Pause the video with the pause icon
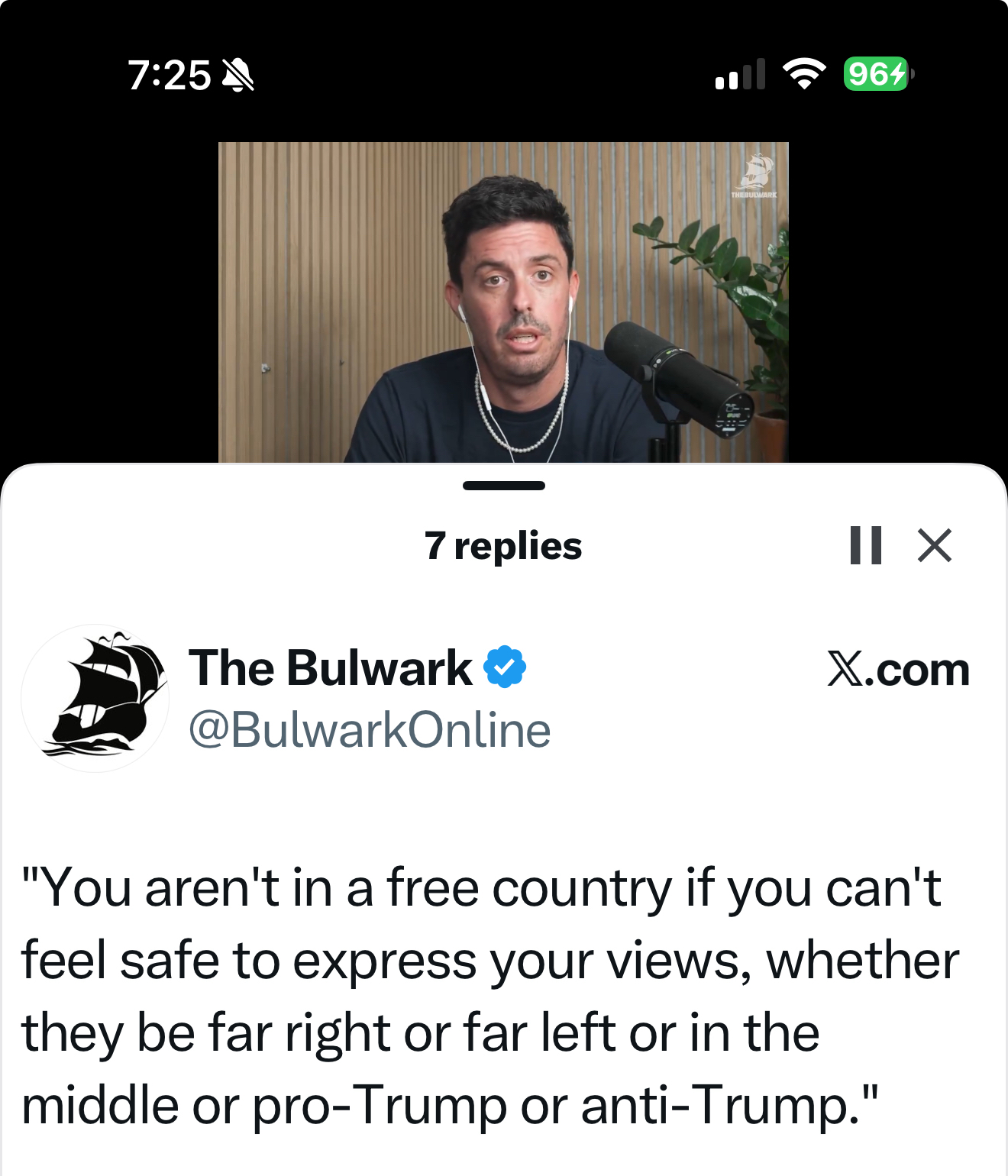 point(866,545)
